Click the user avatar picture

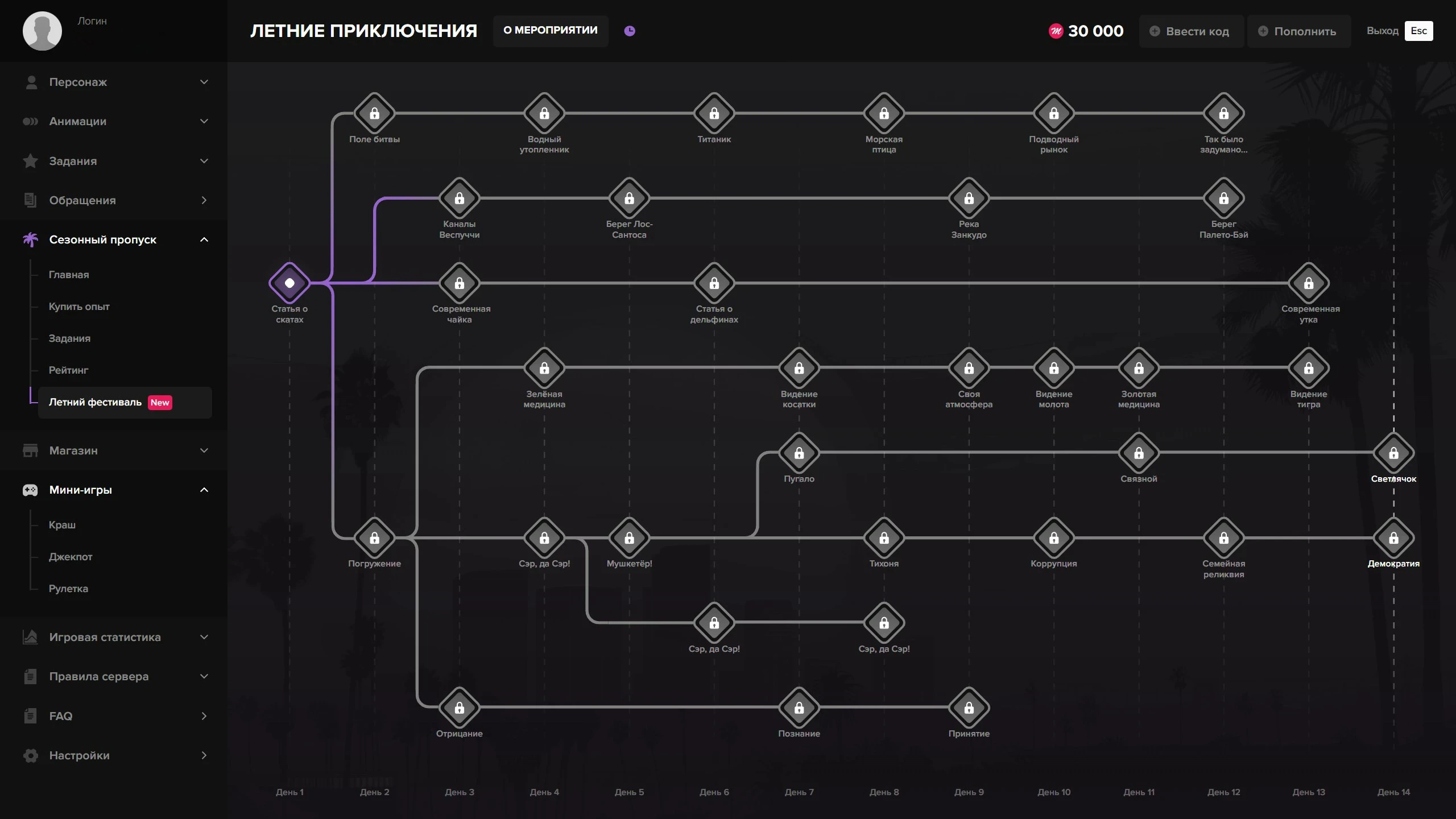(42, 31)
